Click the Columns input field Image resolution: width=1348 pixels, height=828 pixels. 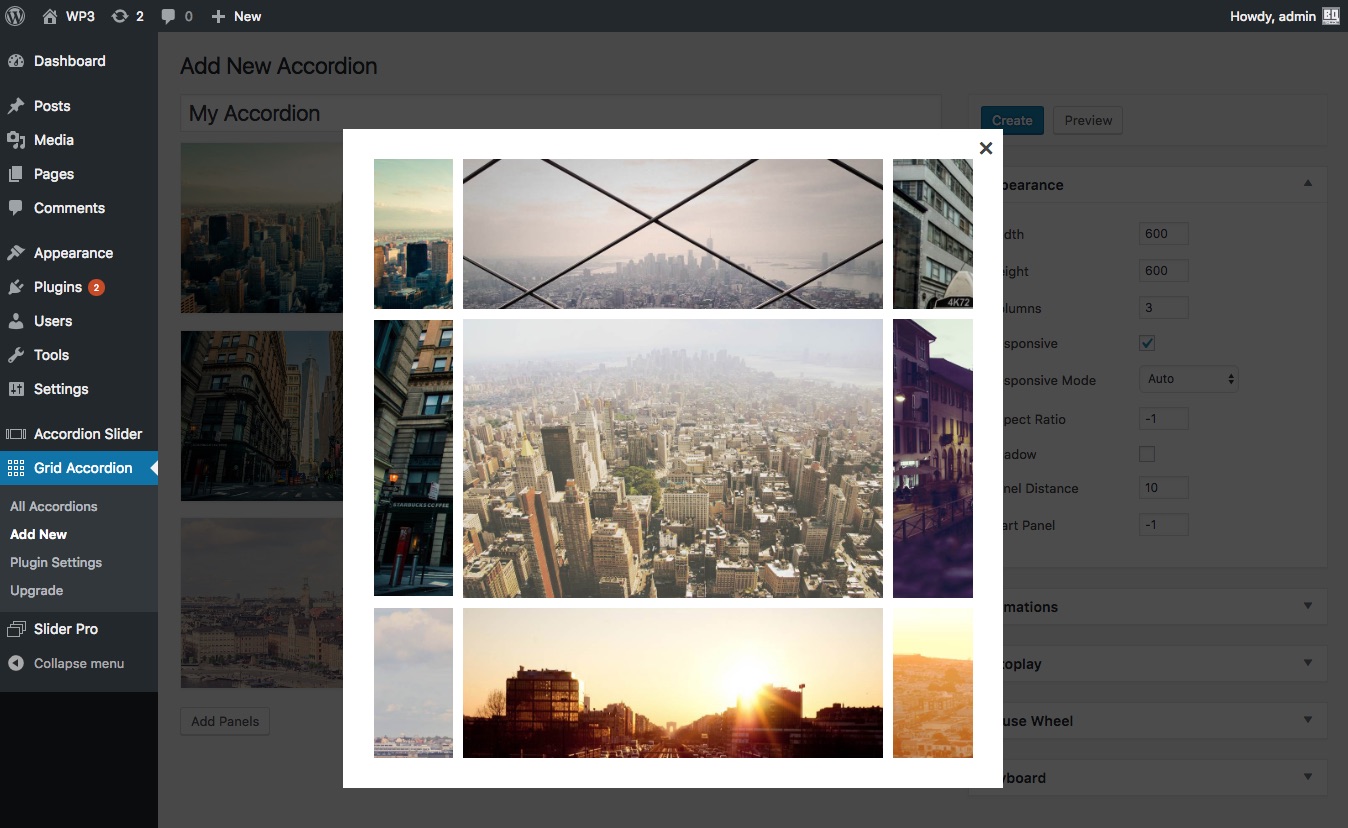(x=1163, y=307)
